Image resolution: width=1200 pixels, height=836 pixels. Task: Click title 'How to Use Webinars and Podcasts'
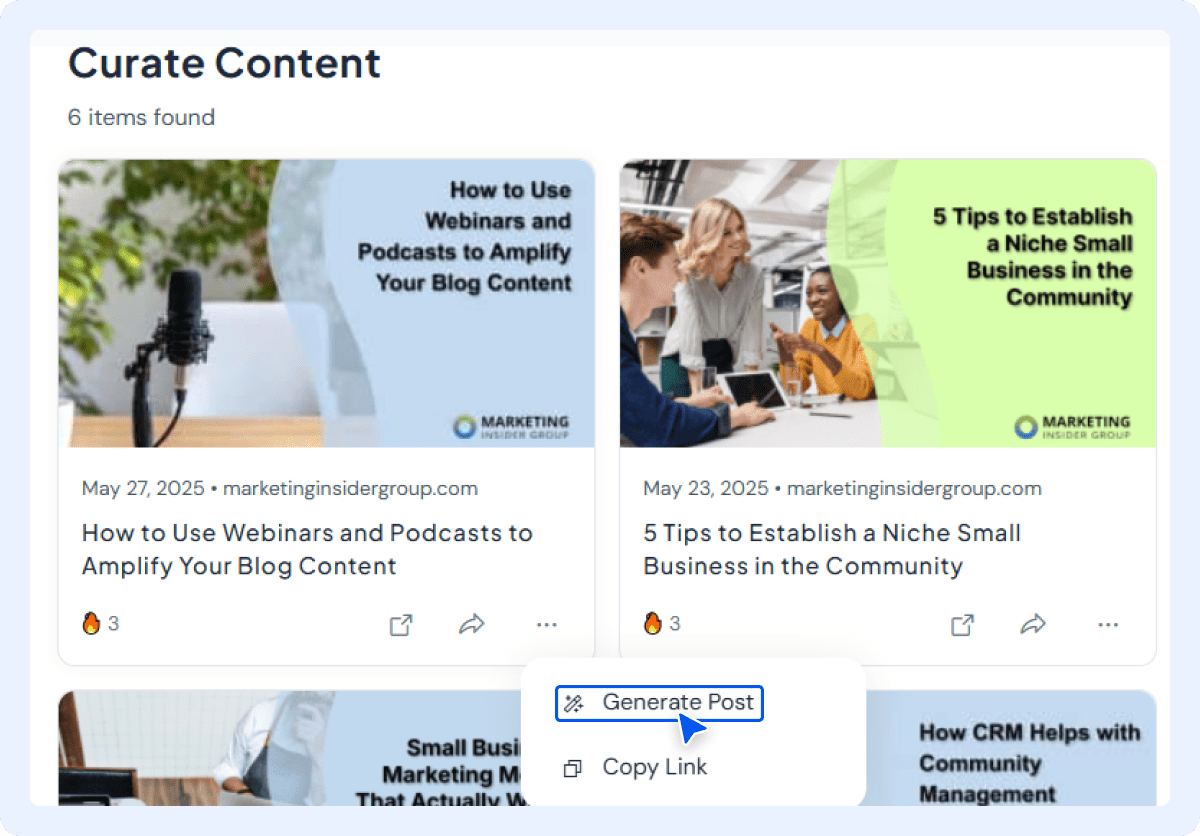pos(307,549)
